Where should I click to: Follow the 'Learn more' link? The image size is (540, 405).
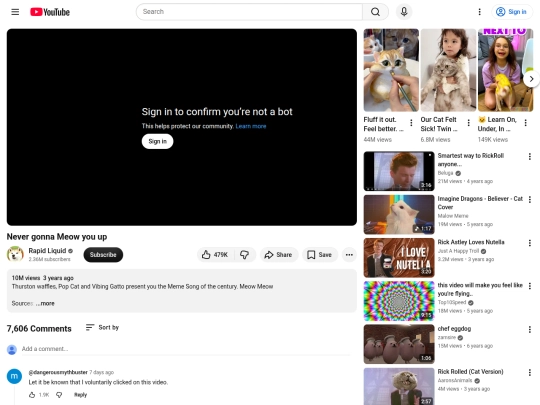click(251, 126)
